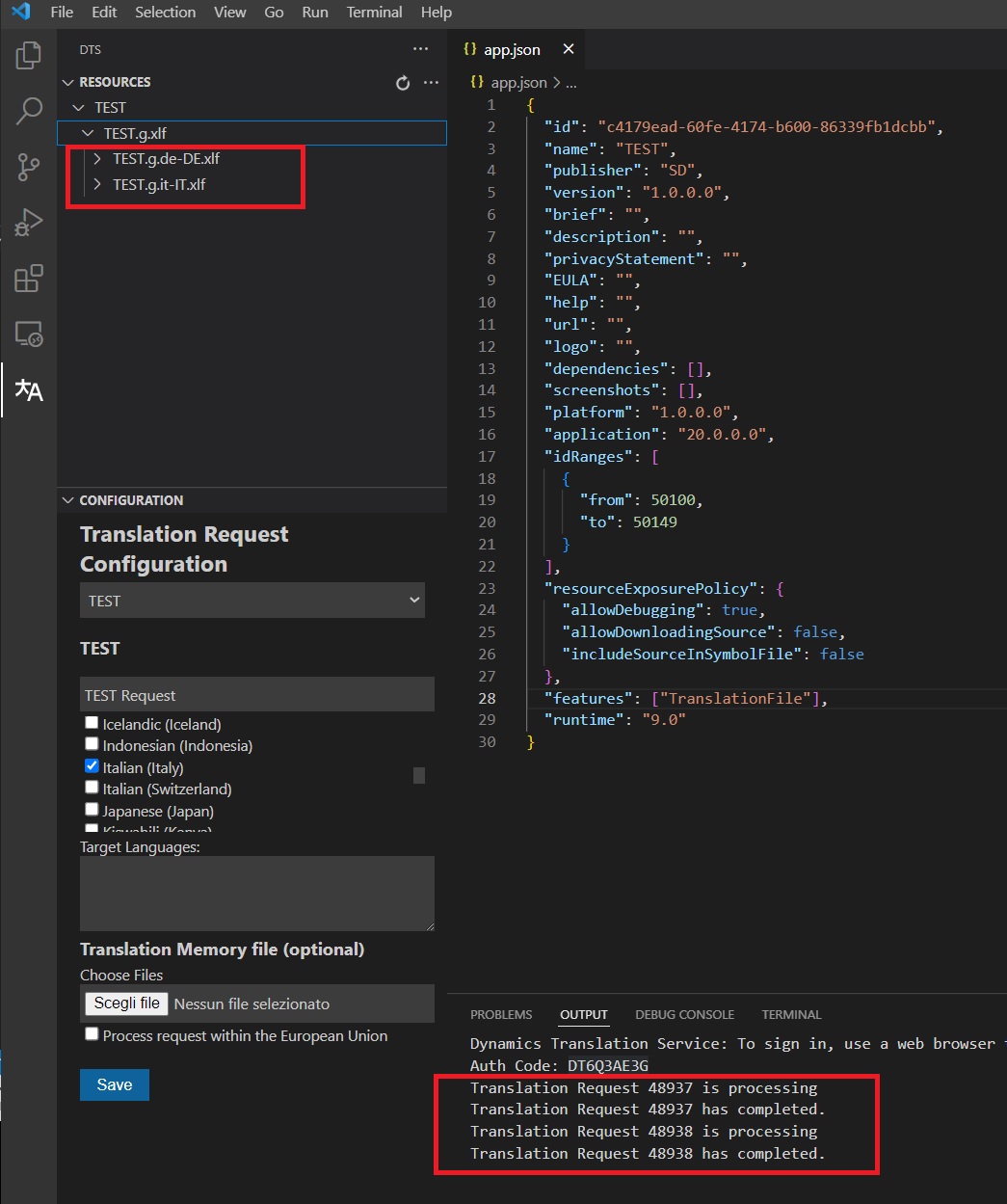Enable Process request within the European Union

coord(92,1034)
